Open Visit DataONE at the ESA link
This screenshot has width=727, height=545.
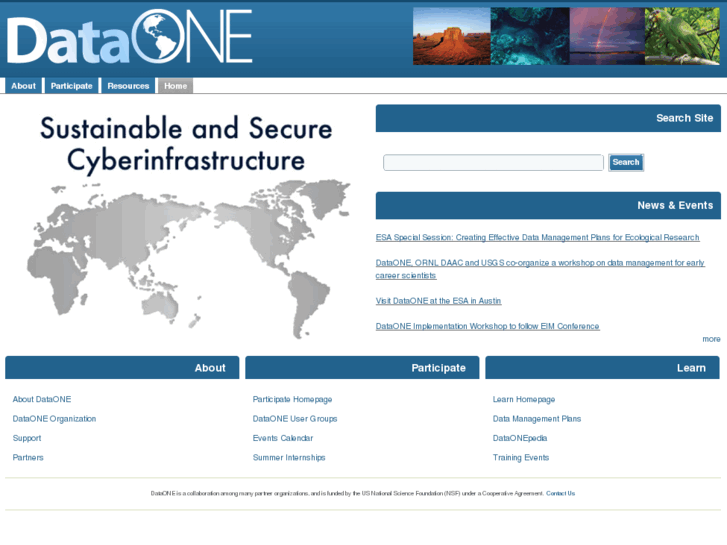[x=438, y=301]
